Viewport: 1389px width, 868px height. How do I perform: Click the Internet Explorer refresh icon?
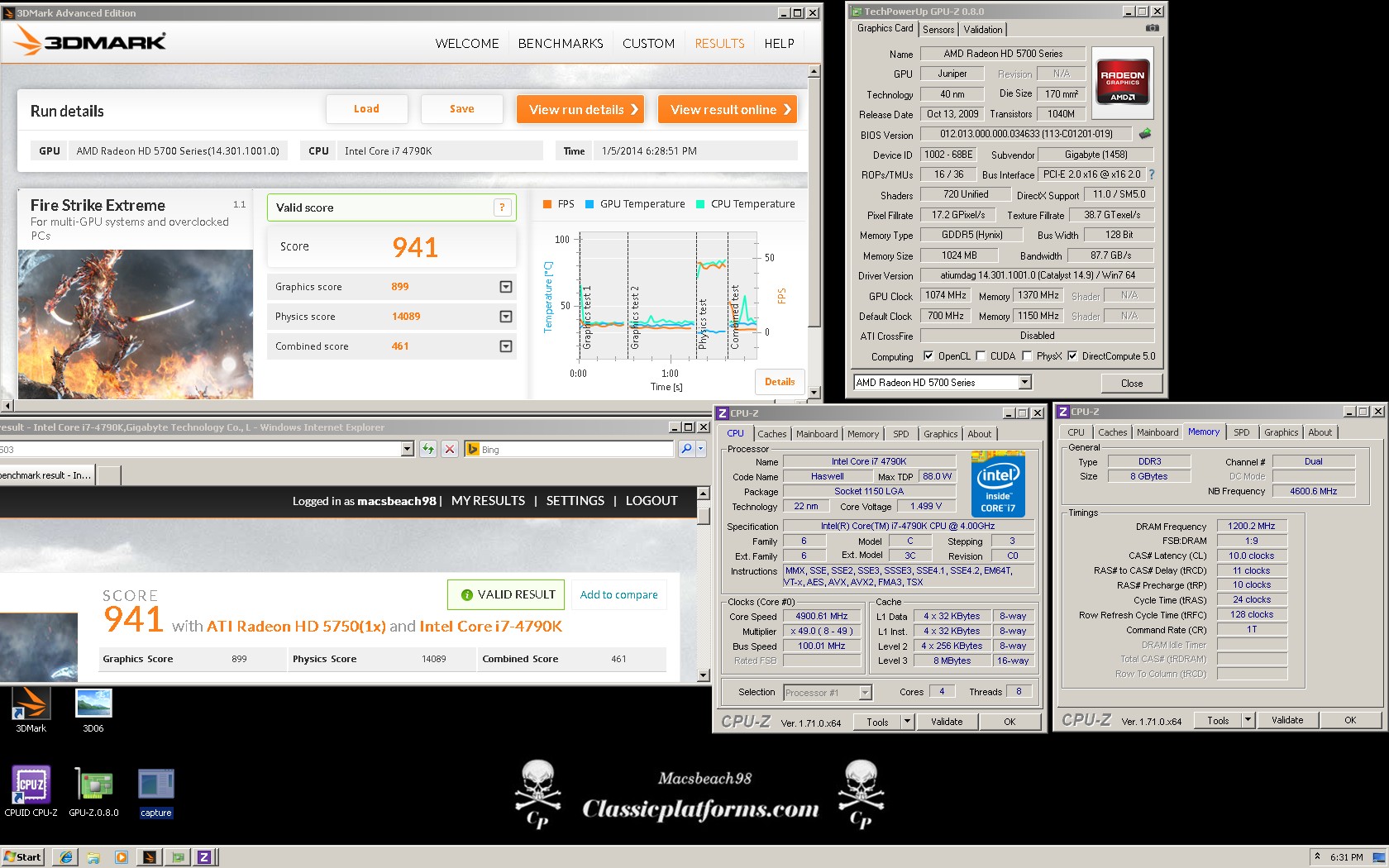[427, 449]
